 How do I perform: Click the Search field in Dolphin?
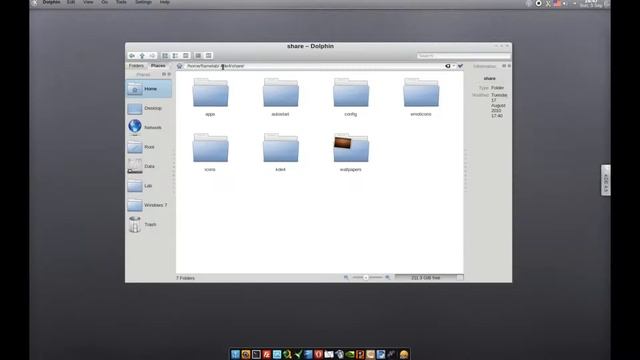[463, 56]
